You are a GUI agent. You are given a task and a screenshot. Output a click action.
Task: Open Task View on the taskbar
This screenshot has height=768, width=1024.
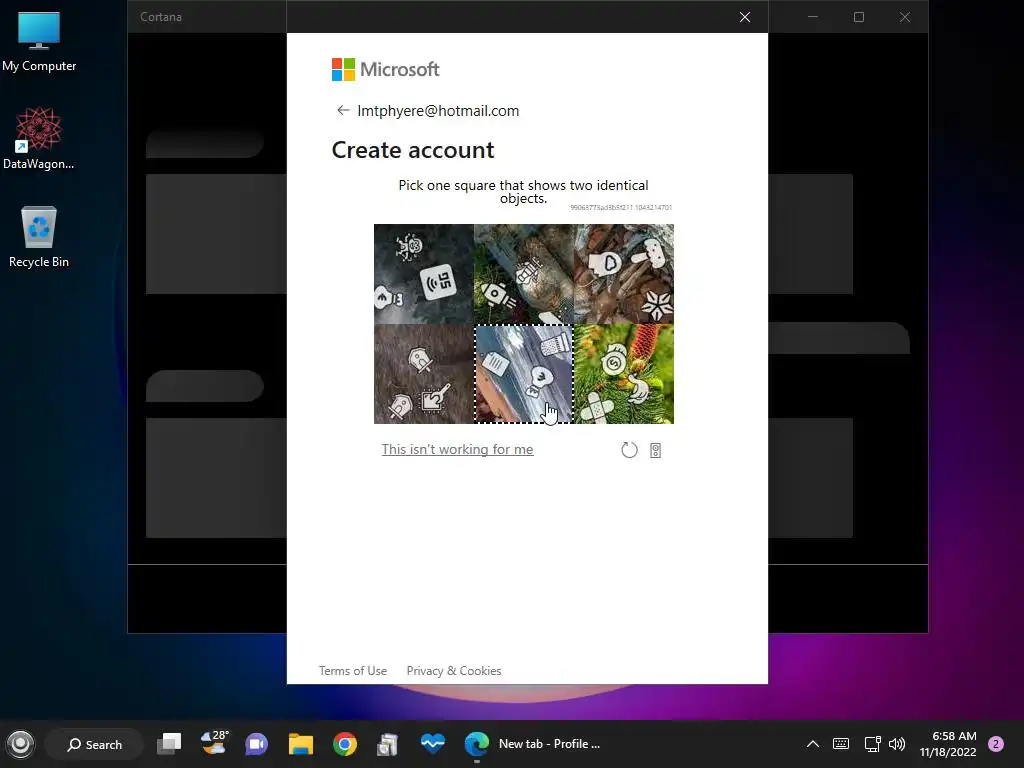[x=169, y=744]
